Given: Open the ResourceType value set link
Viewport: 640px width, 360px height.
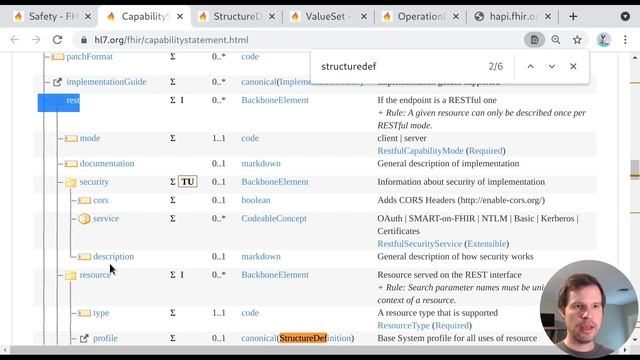Looking at the screenshot, I should 403,326.
